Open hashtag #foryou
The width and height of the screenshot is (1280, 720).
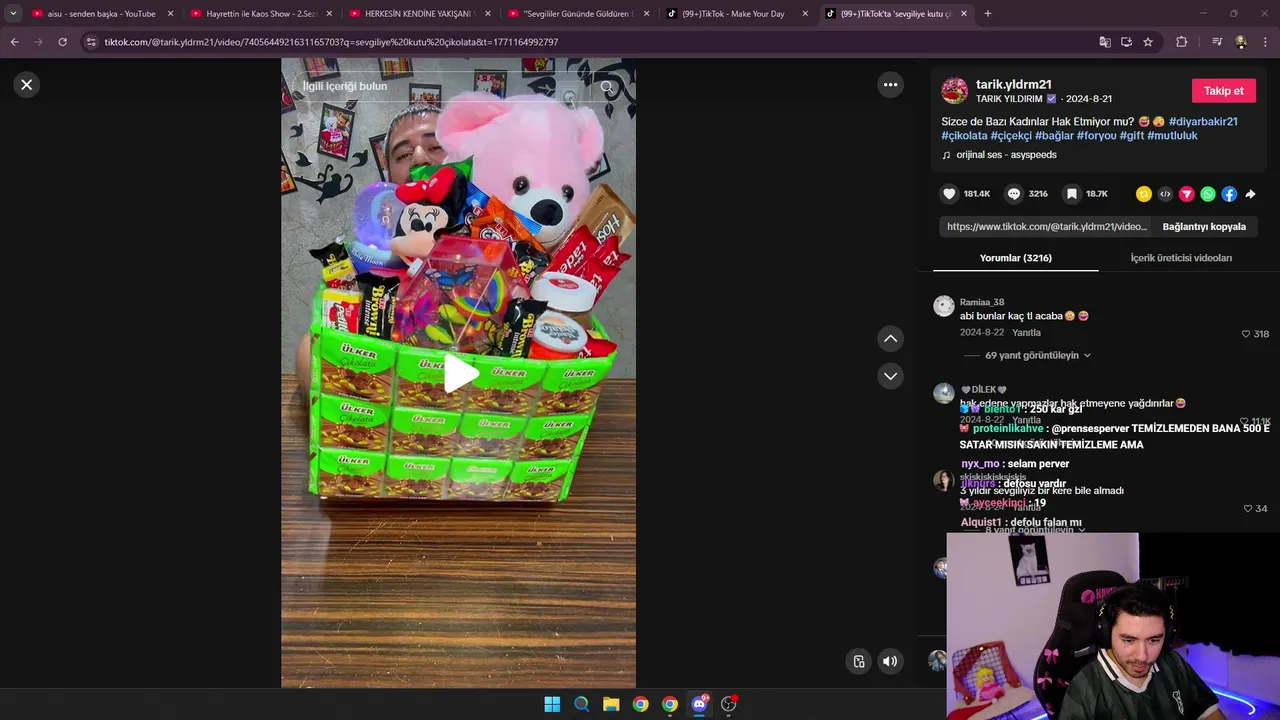click(1096, 136)
